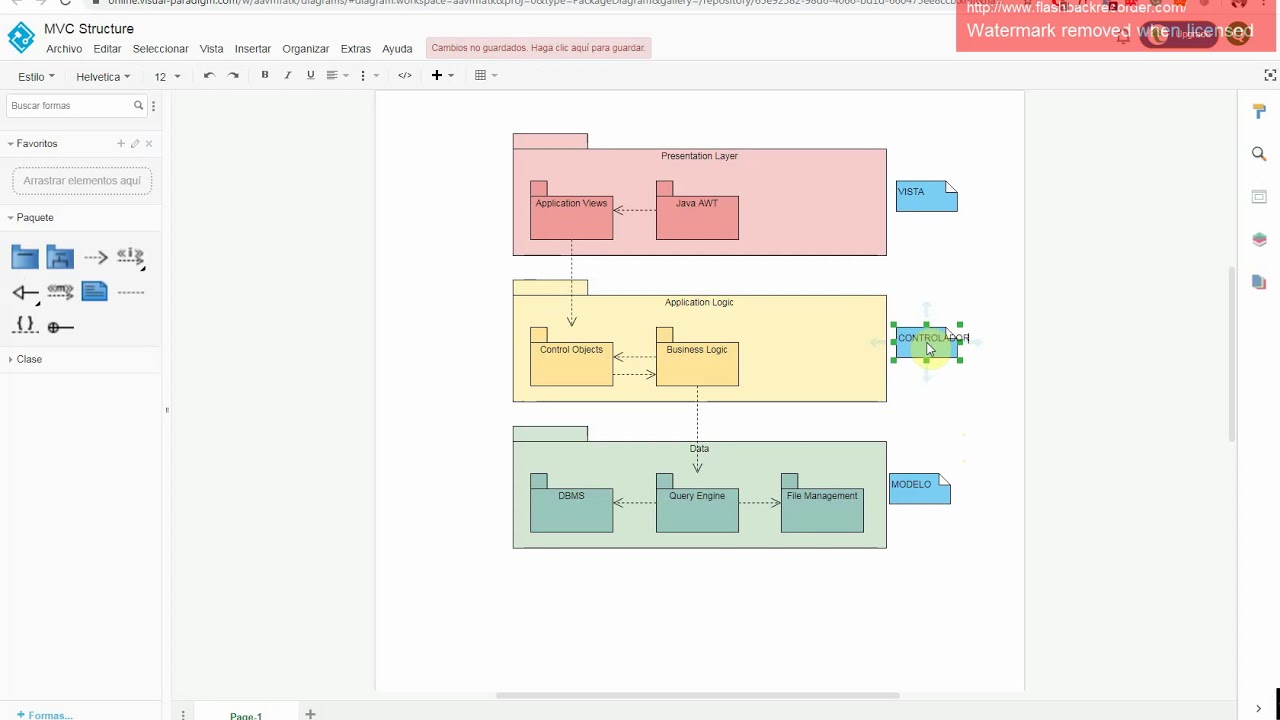Open the plus insert dropdown
Screen dimensions: 1280x720
[442, 75]
